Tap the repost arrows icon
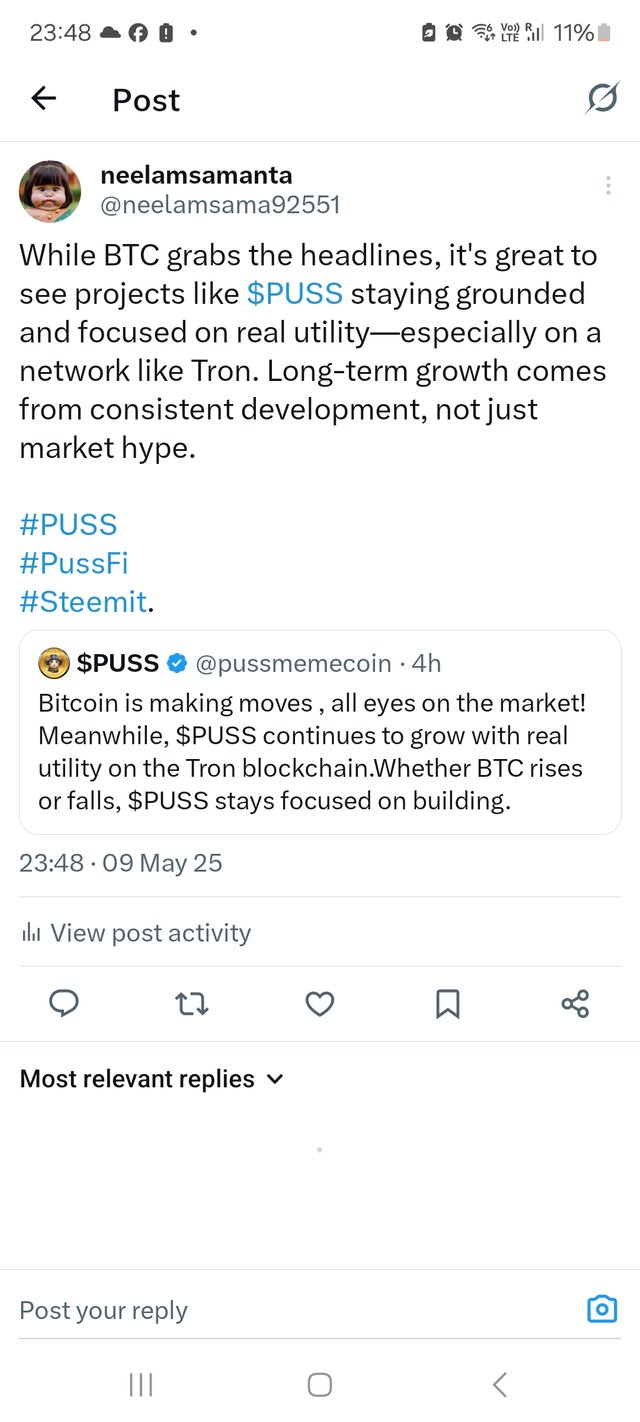 pos(191,1003)
